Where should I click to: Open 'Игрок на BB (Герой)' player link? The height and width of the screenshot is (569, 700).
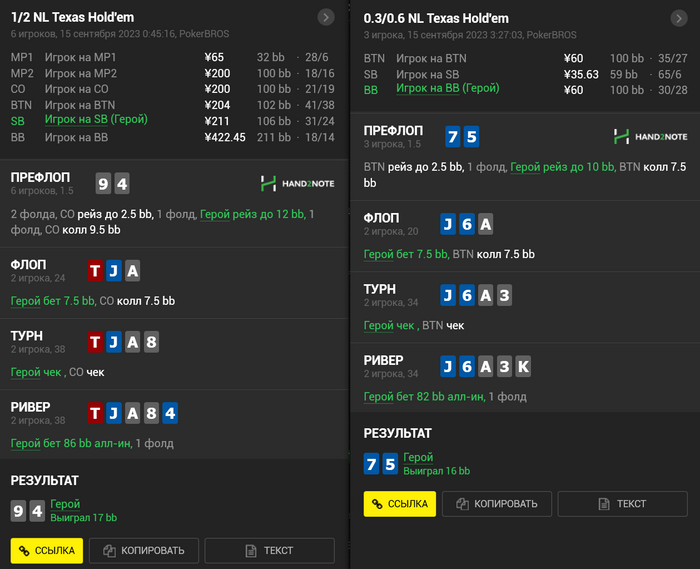click(448, 88)
